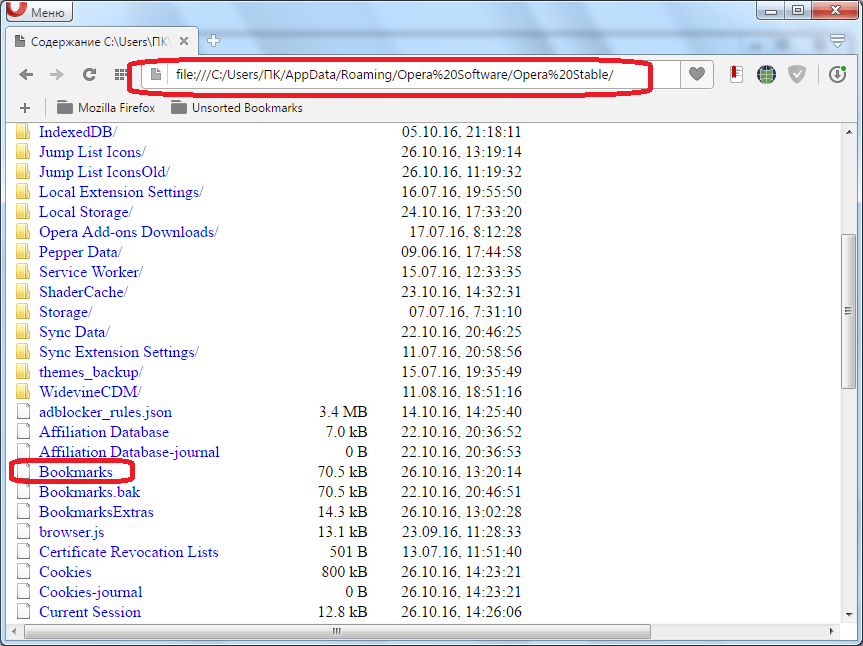863x646 pixels.
Task: Open the Bookmarks file link
Action: pyautogui.click(x=75, y=472)
